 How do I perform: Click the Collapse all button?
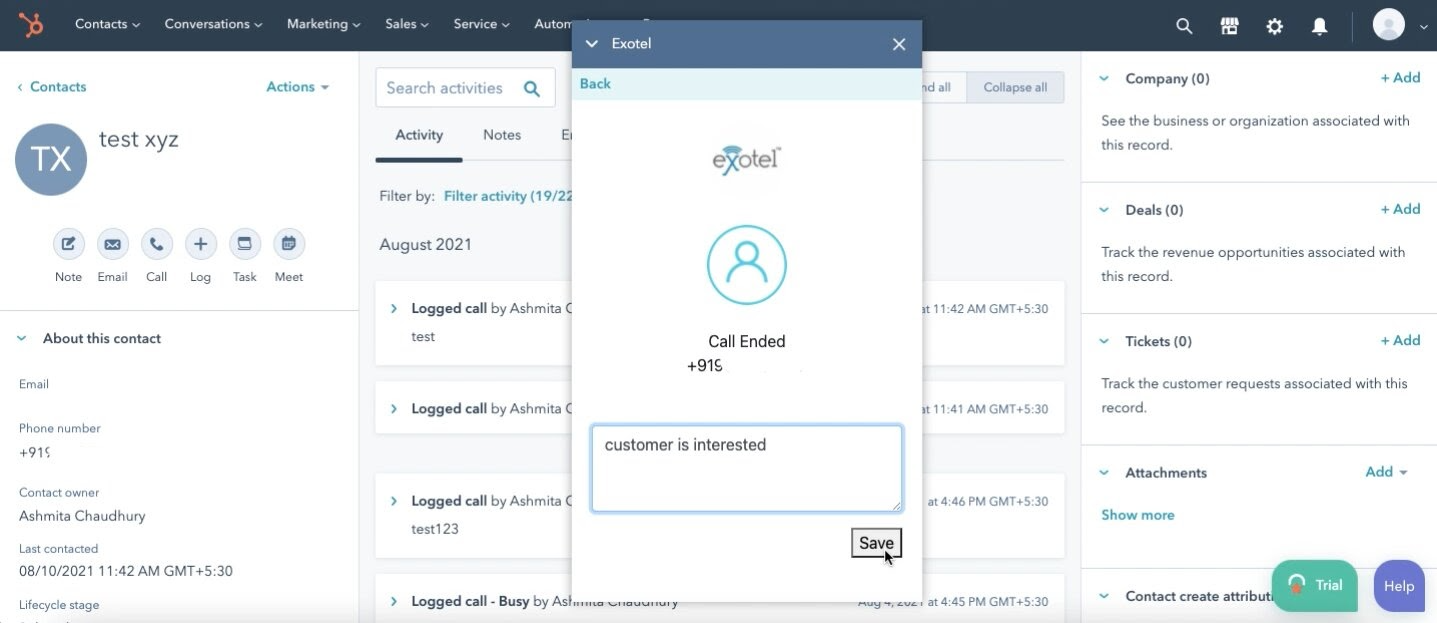tap(1015, 87)
